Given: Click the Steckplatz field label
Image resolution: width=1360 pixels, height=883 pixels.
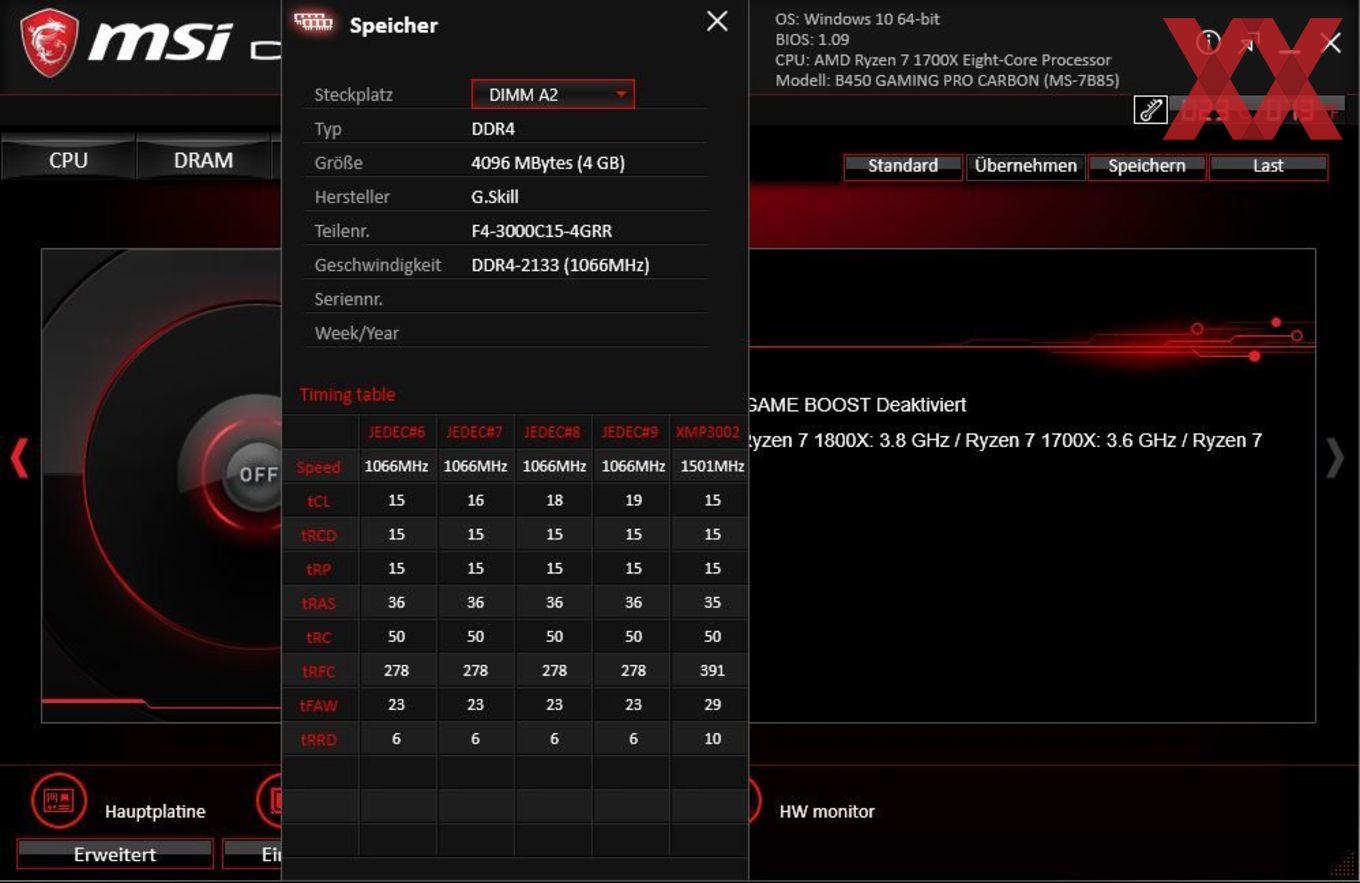Looking at the screenshot, I should coord(353,95).
